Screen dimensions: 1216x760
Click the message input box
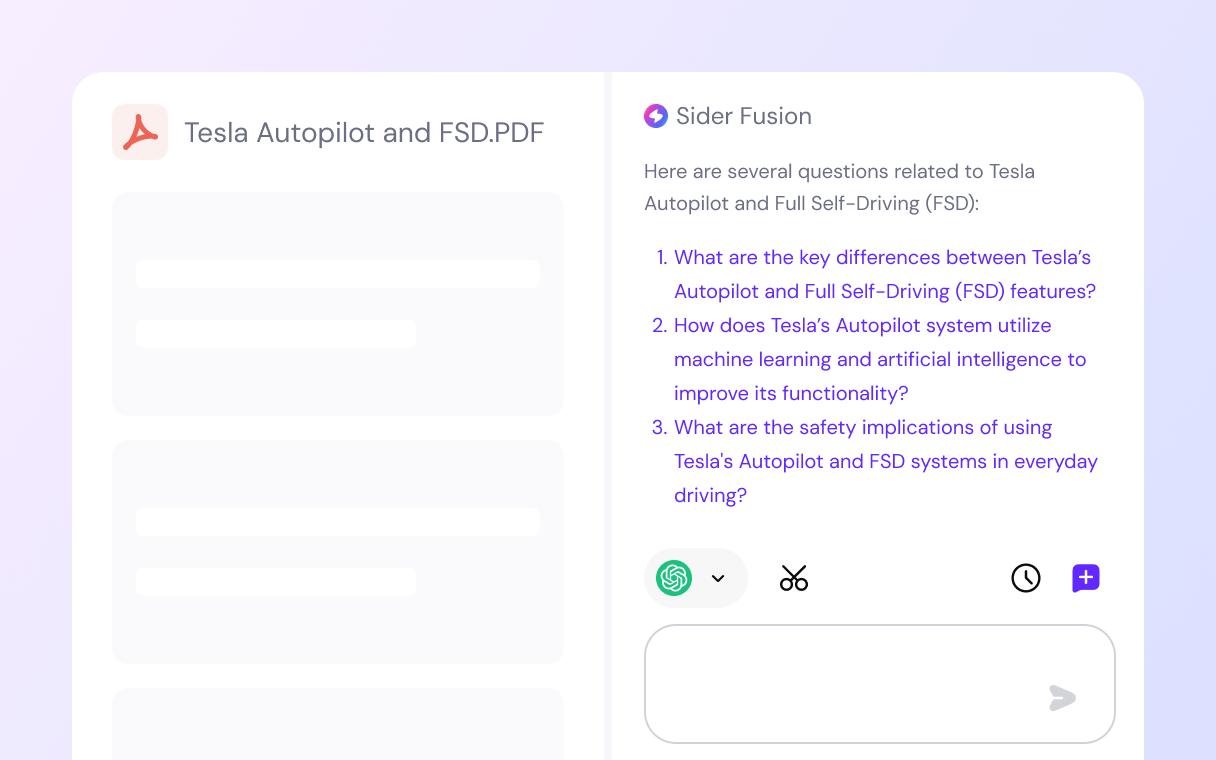tap(880, 684)
